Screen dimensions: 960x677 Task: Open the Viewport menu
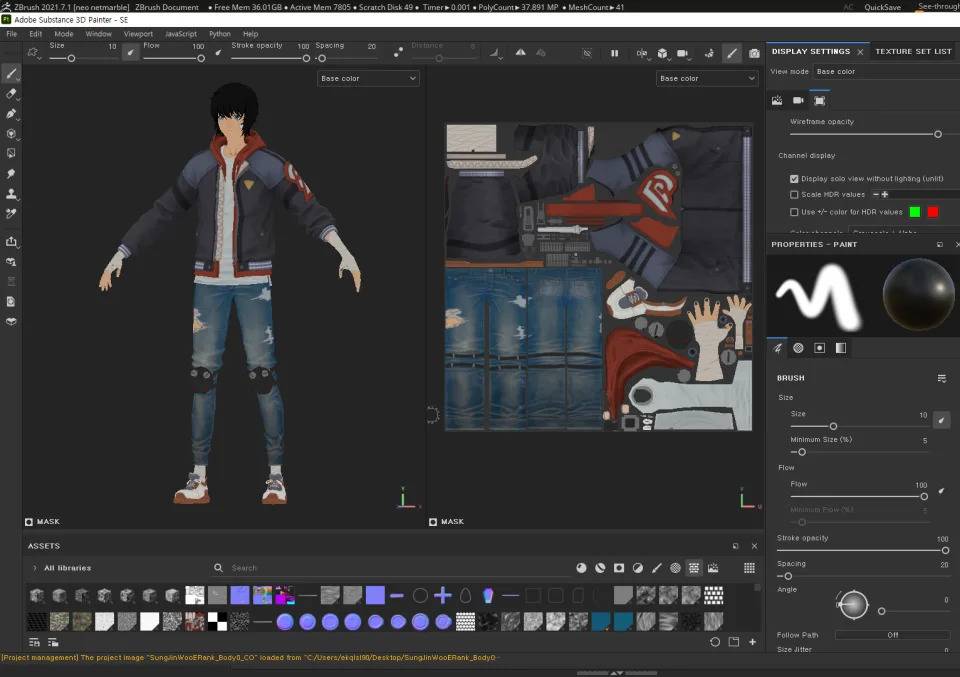point(138,34)
